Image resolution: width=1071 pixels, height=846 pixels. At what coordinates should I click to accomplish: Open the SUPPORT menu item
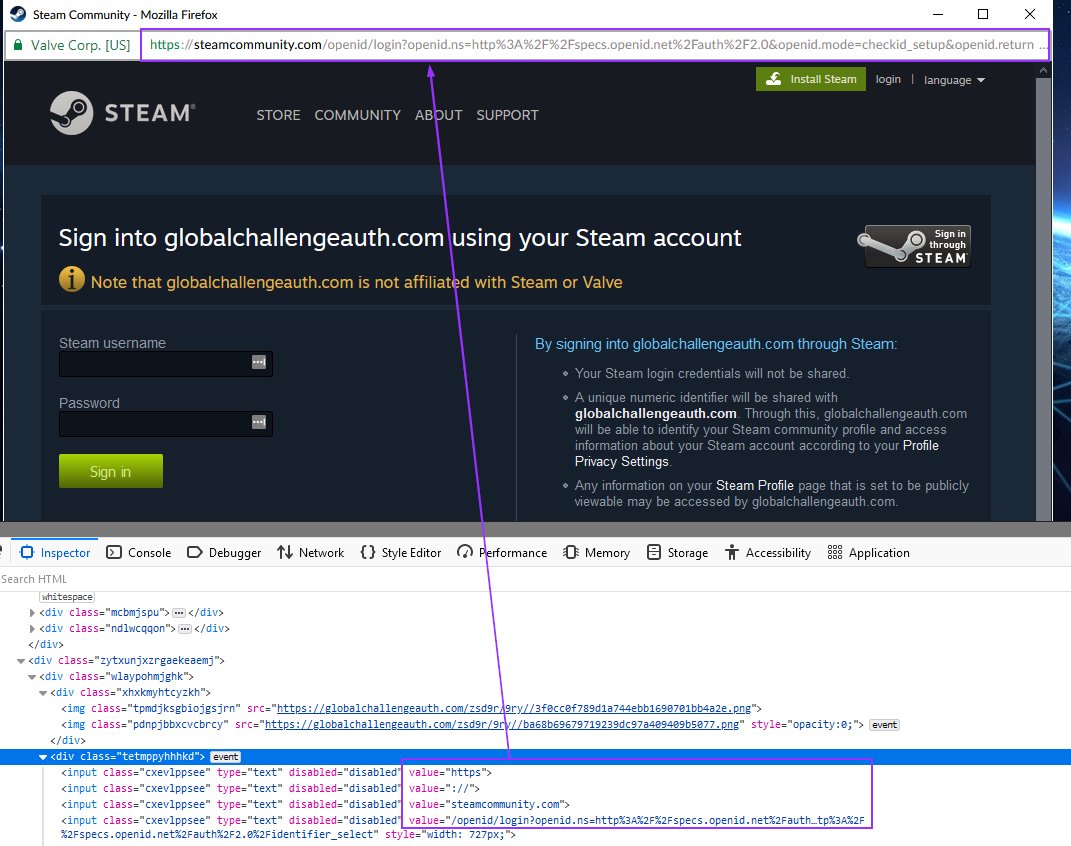click(507, 115)
